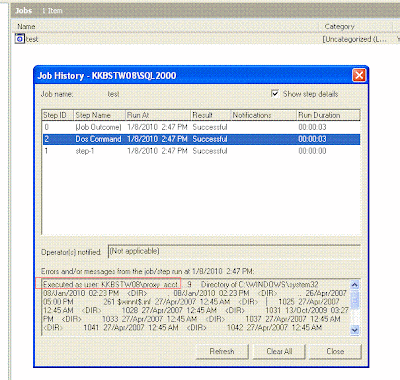Click the Step ID column header
Image resolution: width=400 pixels, height=380 pixels.
tap(57, 115)
